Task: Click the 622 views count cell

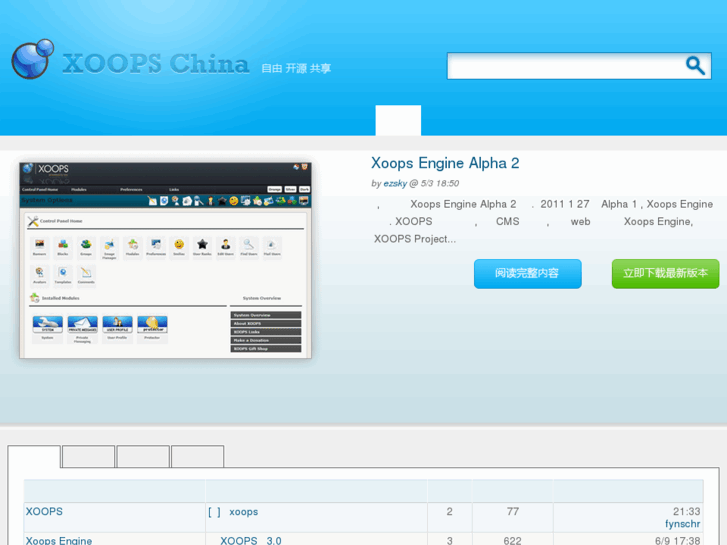Action: point(512,541)
